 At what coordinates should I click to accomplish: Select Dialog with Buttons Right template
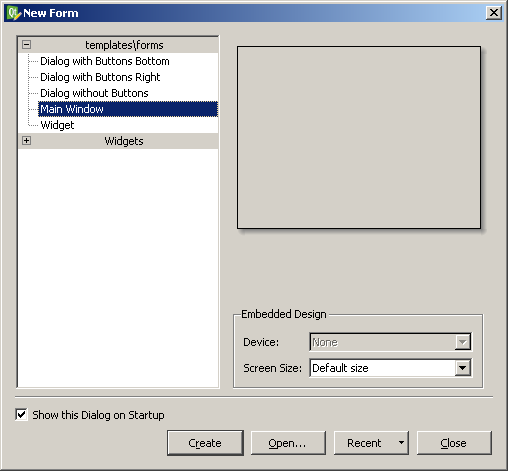[100, 77]
